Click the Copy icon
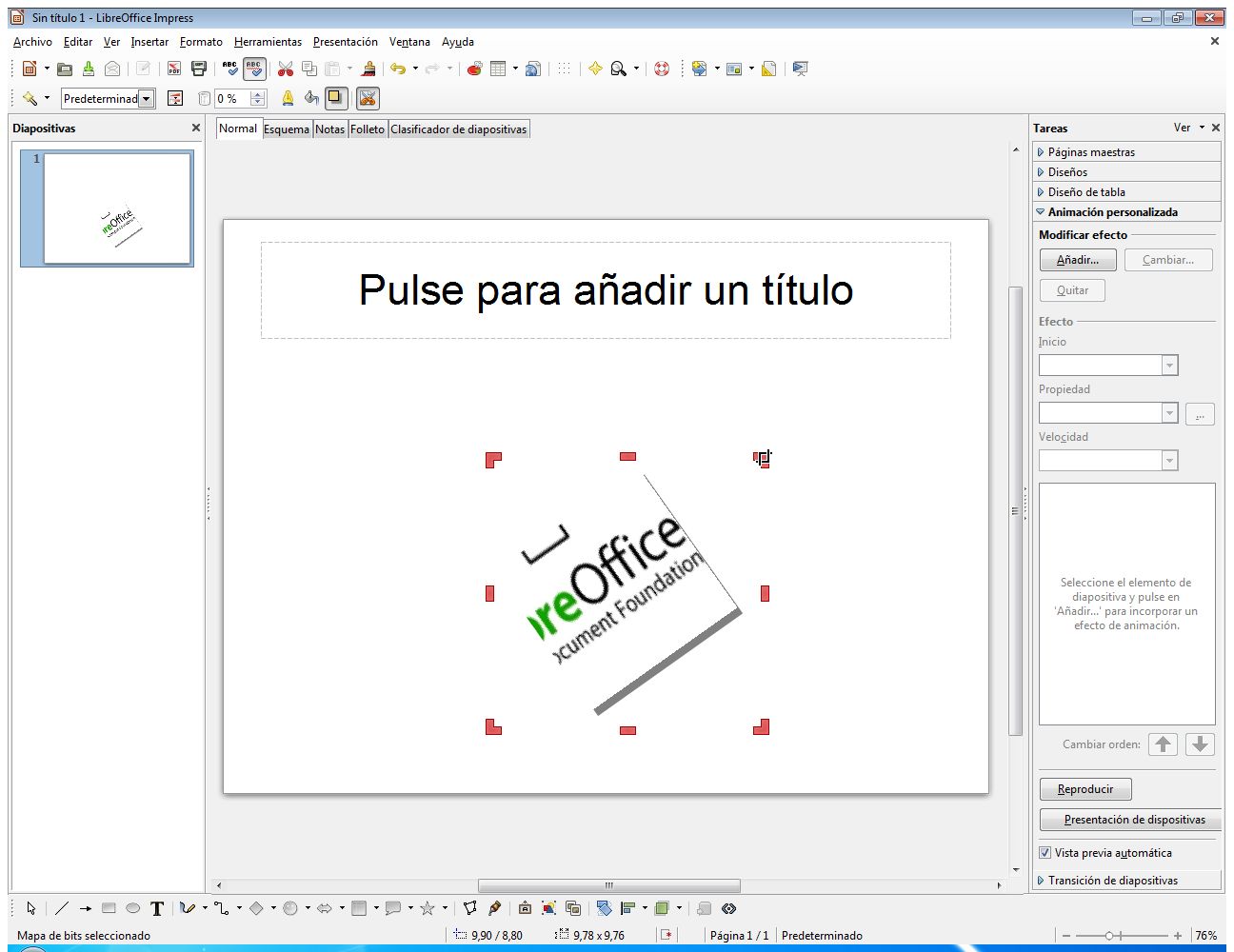Viewport: 1234px width, 952px height. click(309, 69)
